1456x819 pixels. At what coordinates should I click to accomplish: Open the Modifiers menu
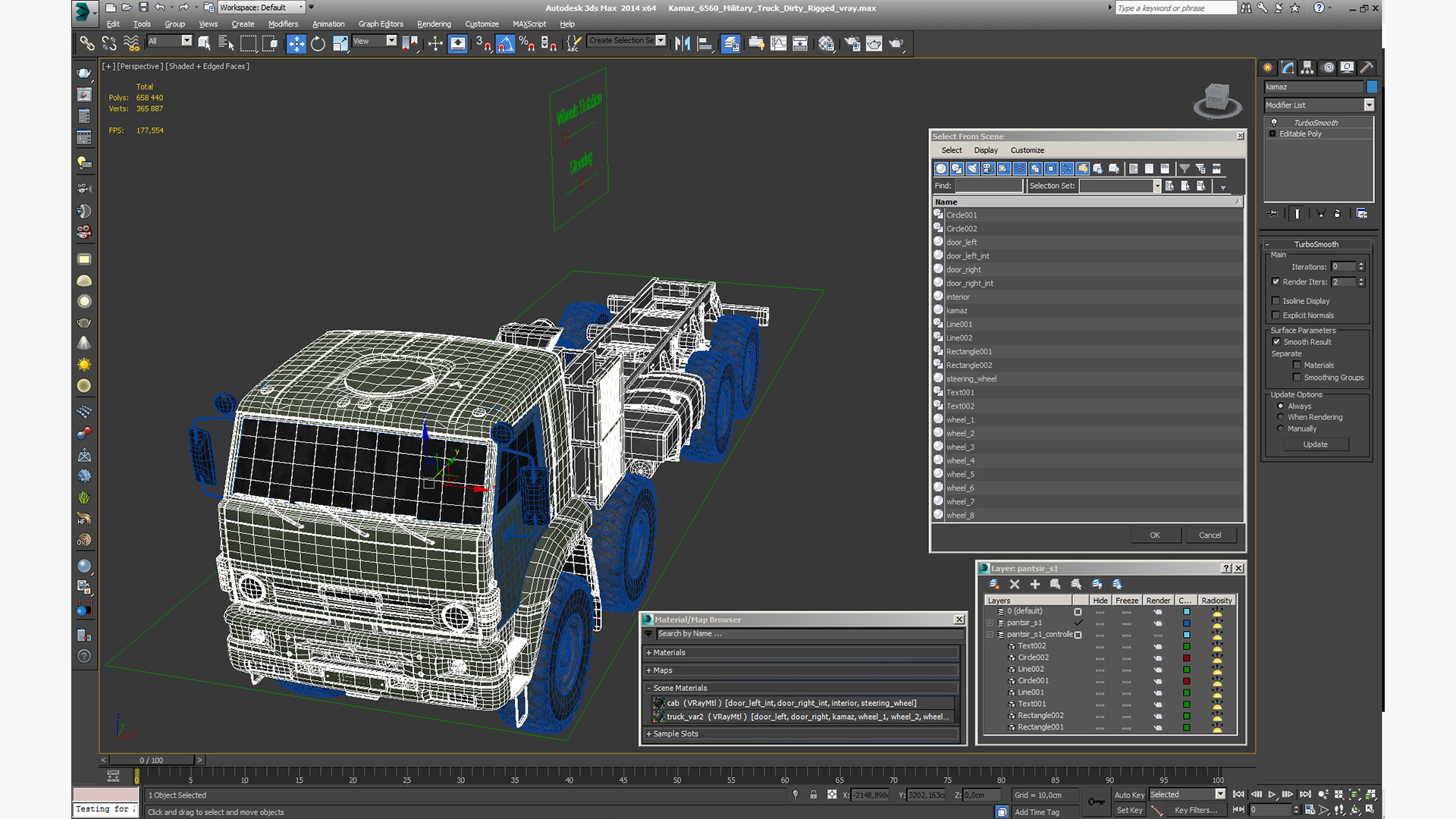283,24
